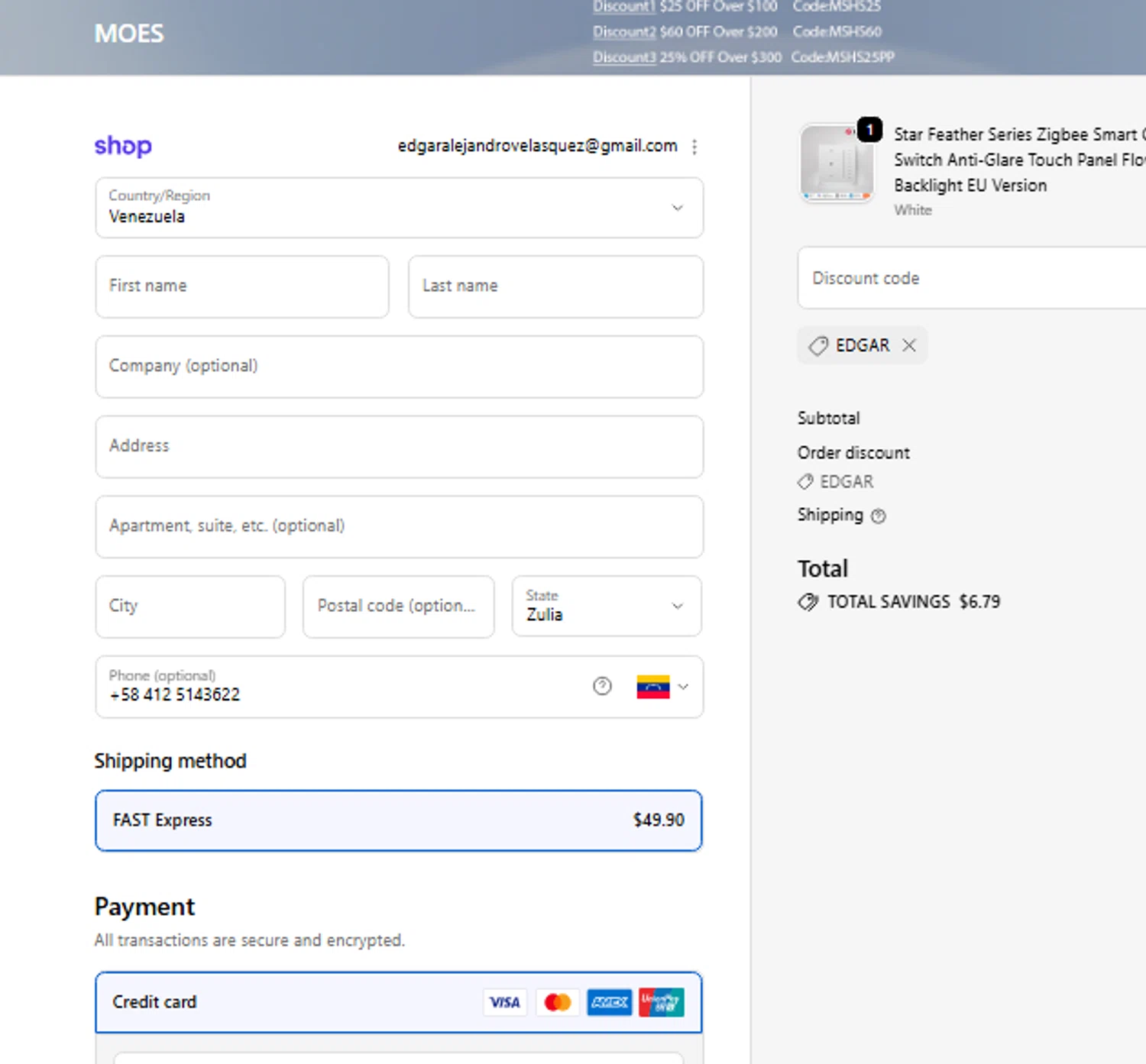Viewport: 1146px width, 1064px height.
Task: Click the White variant label
Action: tap(913, 210)
